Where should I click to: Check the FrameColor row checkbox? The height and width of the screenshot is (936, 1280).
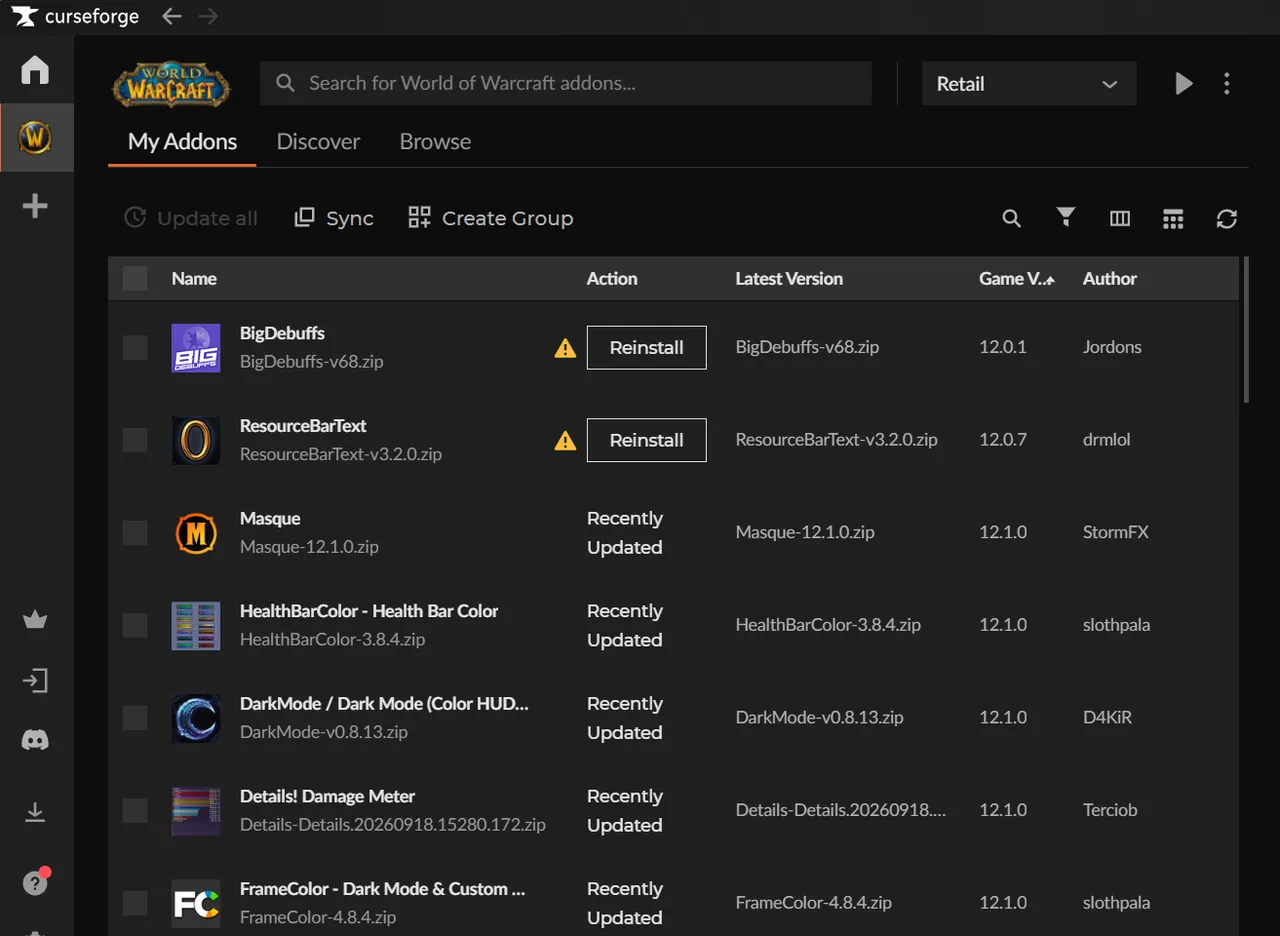(x=135, y=903)
